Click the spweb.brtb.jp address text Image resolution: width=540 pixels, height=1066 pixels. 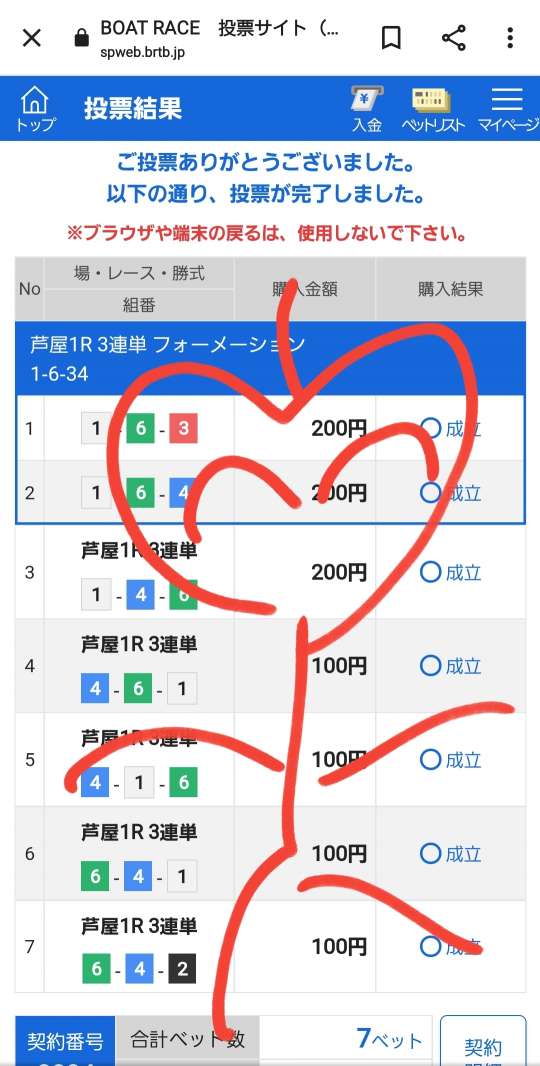pyautogui.click(x=142, y=52)
